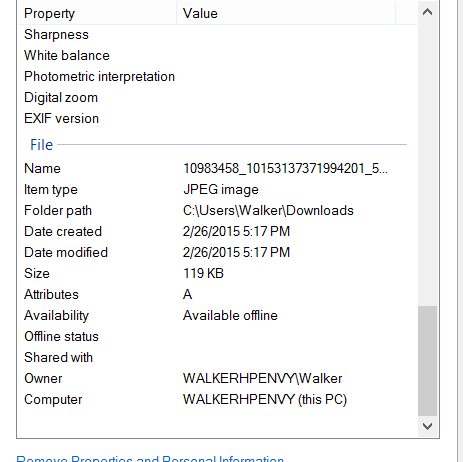Click the Available offline value

pyautogui.click(x=230, y=316)
